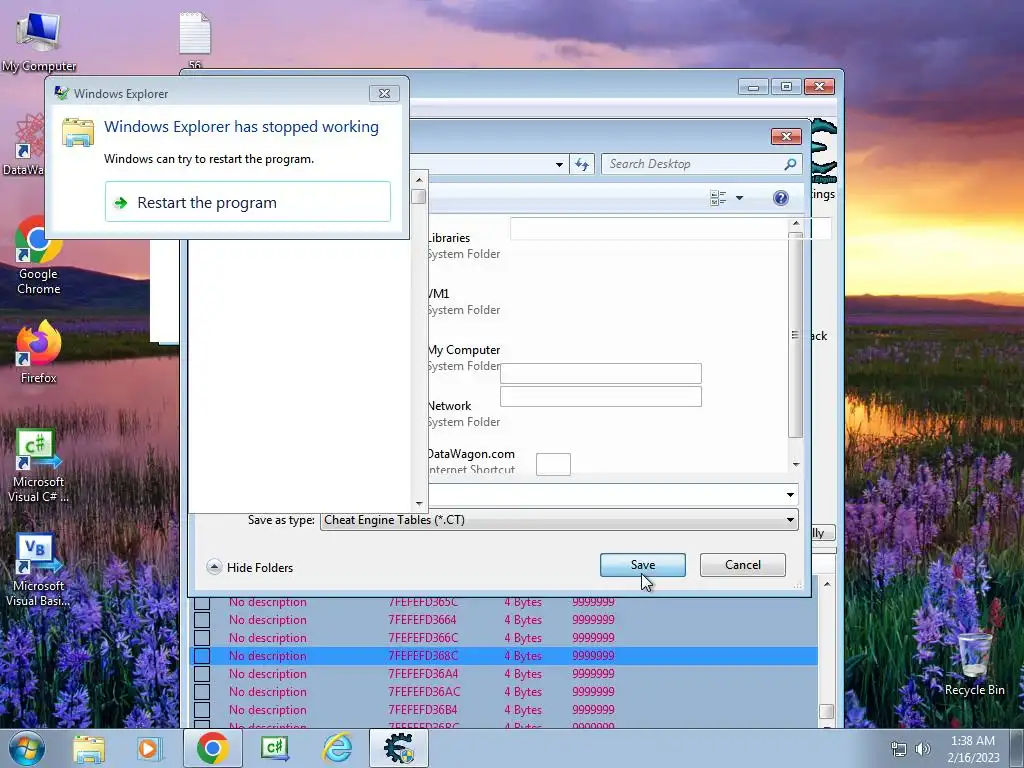Select the DataWagon.com internet shortcut
This screenshot has height=768, width=1024.
coord(472,461)
